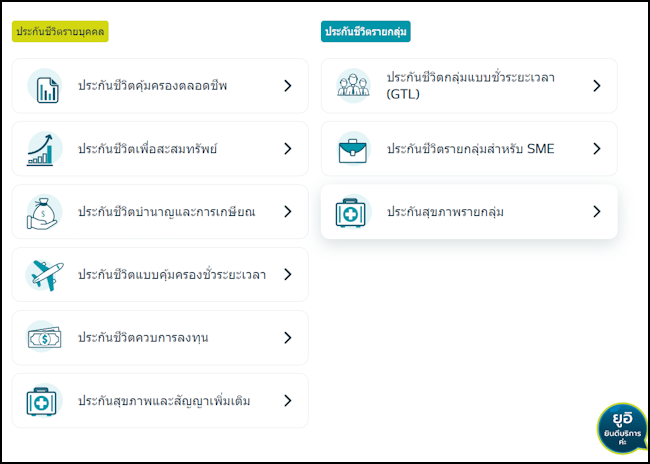
Task: Click the briefcase icon for SME insurance
Action: (x=353, y=149)
